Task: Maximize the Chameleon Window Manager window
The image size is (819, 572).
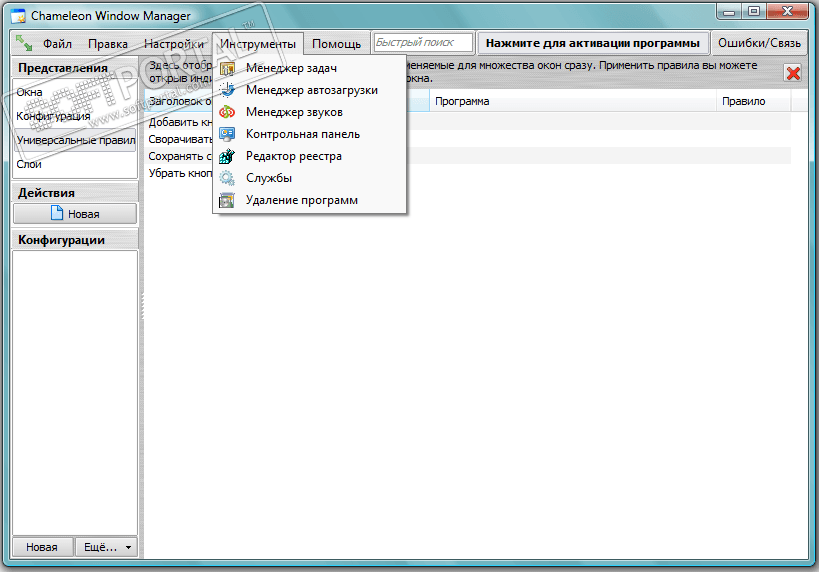Action: click(x=753, y=11)
